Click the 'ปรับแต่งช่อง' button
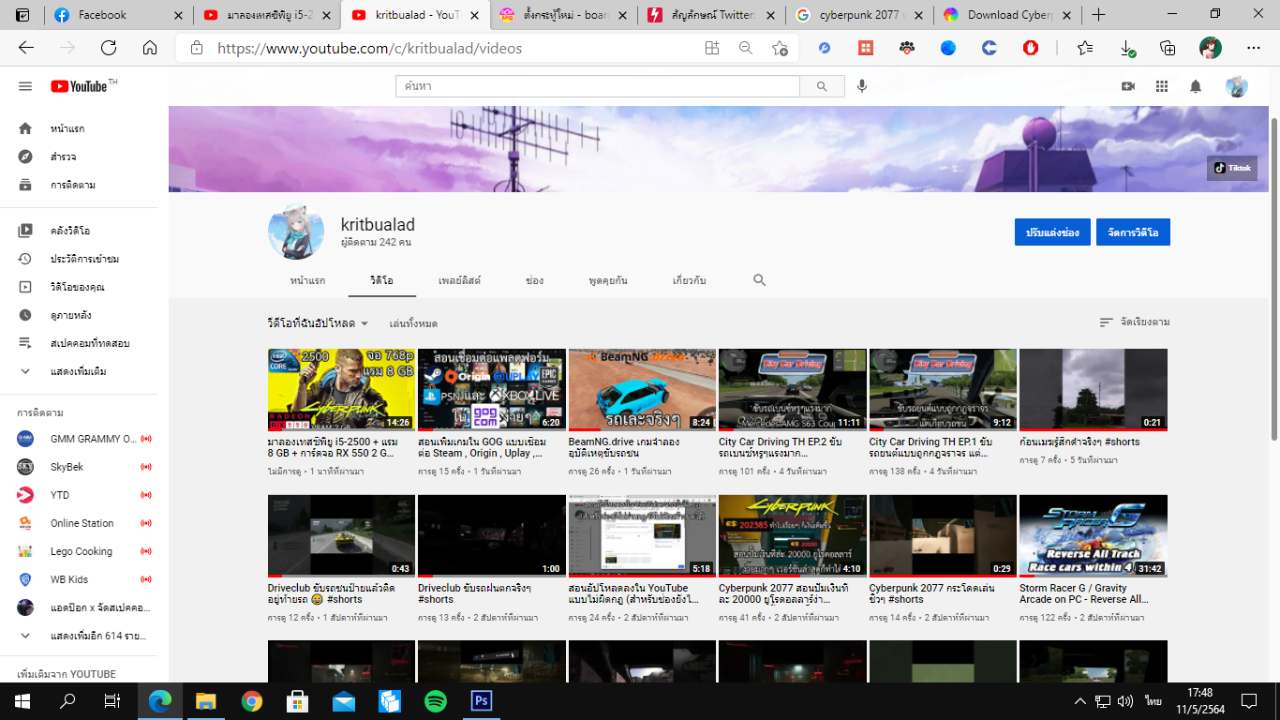Viewport: 1280px width, 720px height. tap(1052, 232)
